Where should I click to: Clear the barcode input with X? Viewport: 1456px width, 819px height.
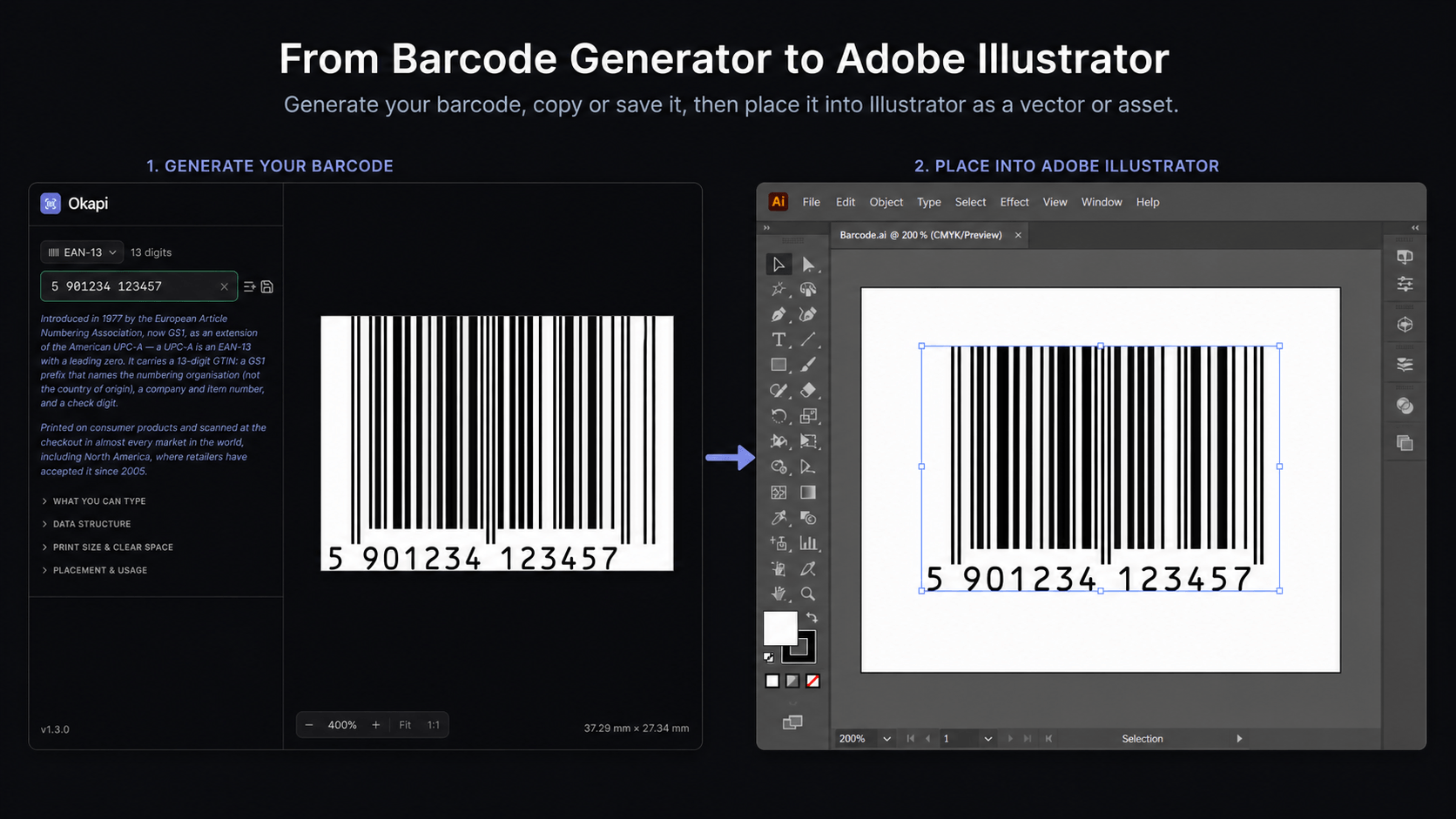[x=224, y=286]
